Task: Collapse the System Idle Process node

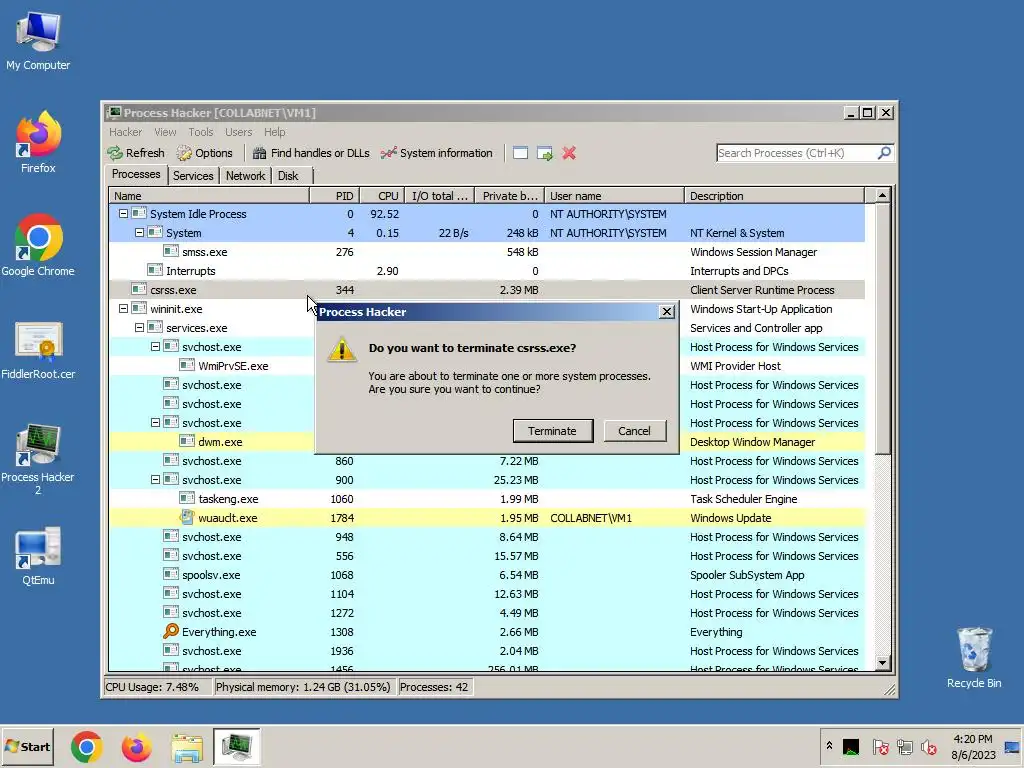Action: (123, 214)
